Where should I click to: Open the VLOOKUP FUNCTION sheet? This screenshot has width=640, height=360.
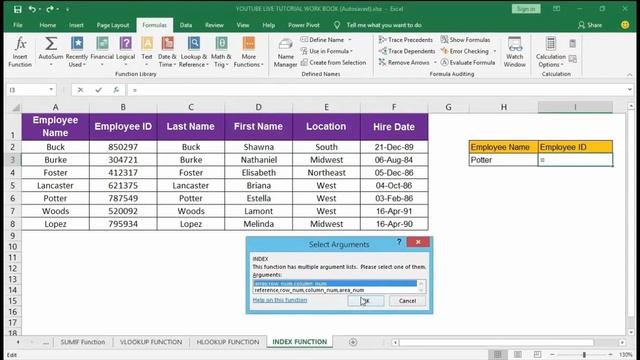click(x=151, y=342)
